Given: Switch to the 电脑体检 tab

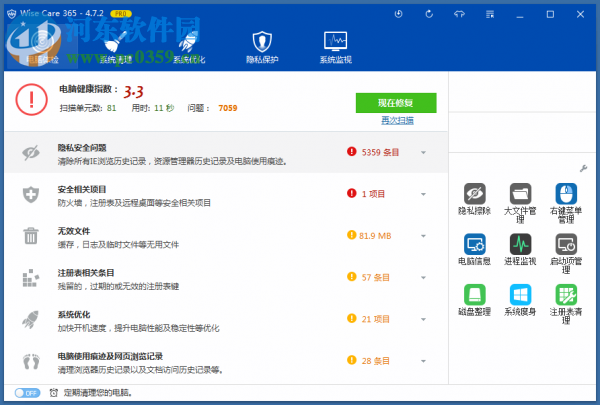Looking at the screenshot, I should tap(42, 47).
